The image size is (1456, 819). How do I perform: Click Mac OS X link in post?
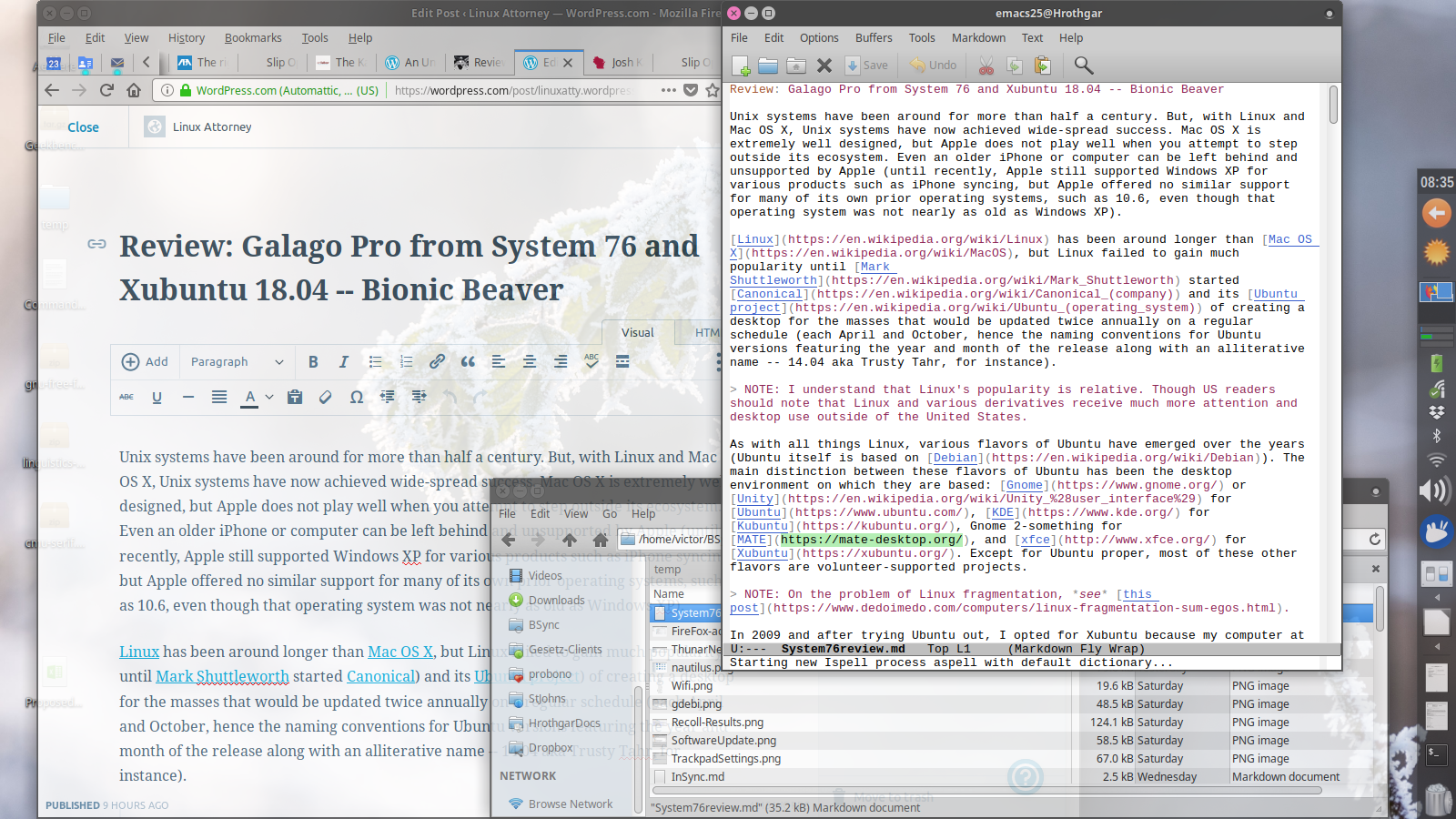(x=400, y=652)
